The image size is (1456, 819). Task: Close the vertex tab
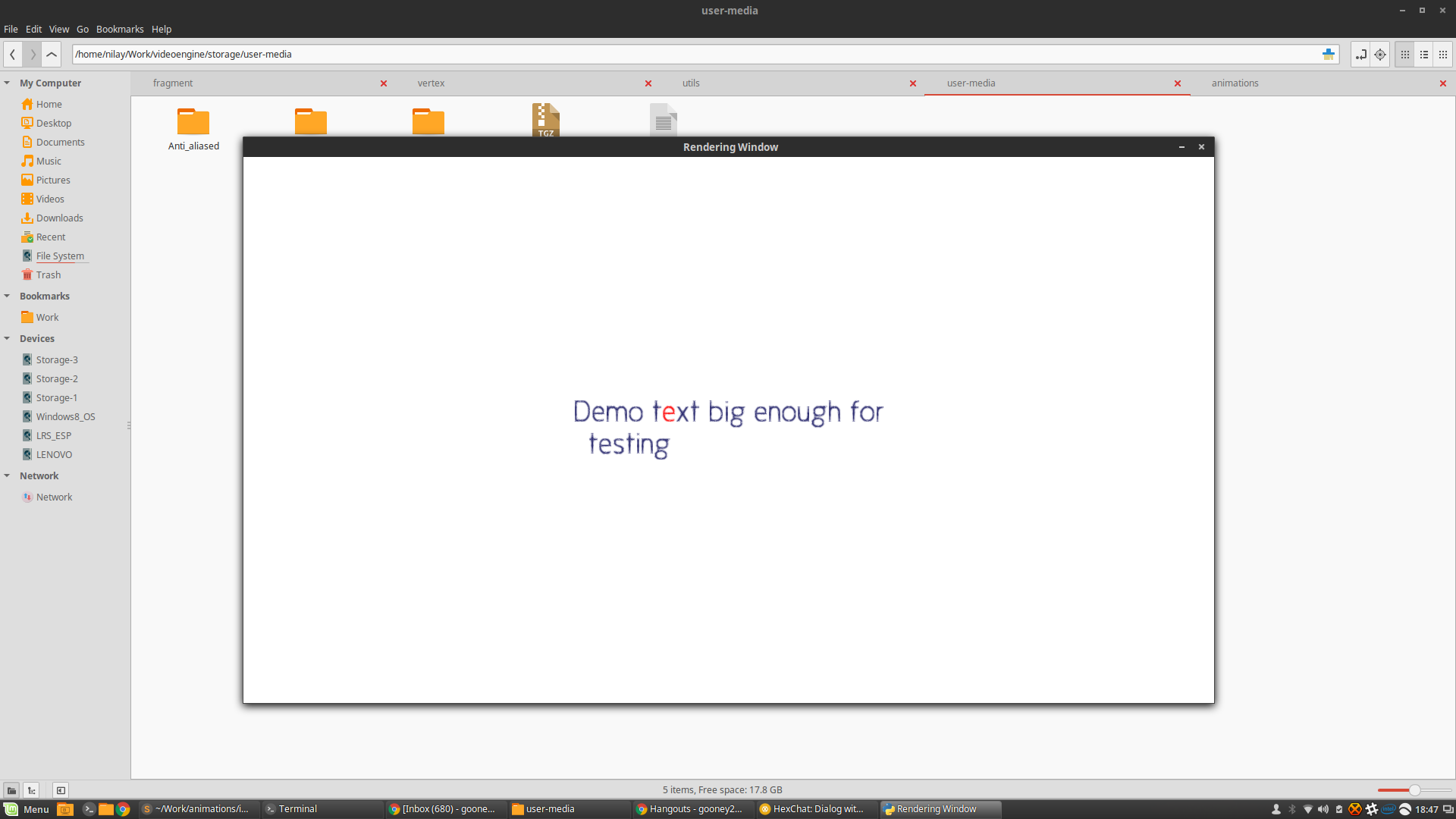pyautogui.click(x=648, y=83)
